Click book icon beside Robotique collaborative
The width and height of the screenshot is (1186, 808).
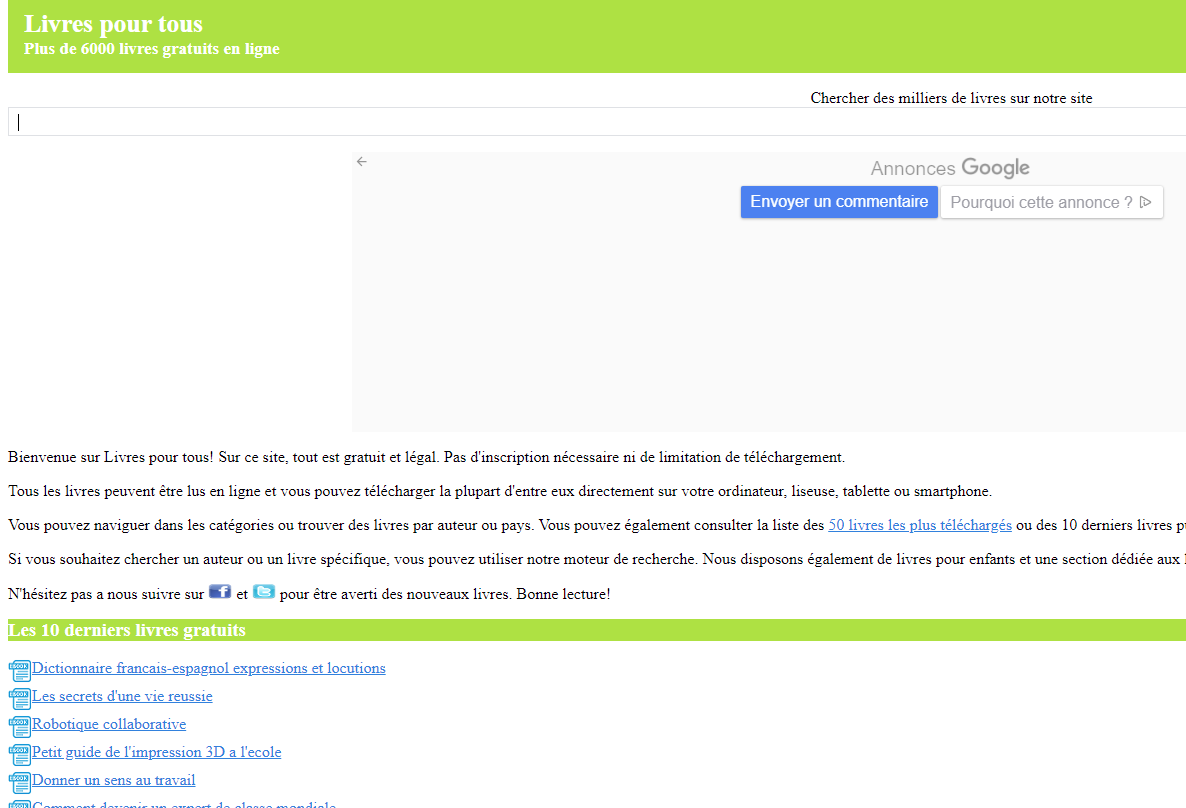tap(20, 726)
